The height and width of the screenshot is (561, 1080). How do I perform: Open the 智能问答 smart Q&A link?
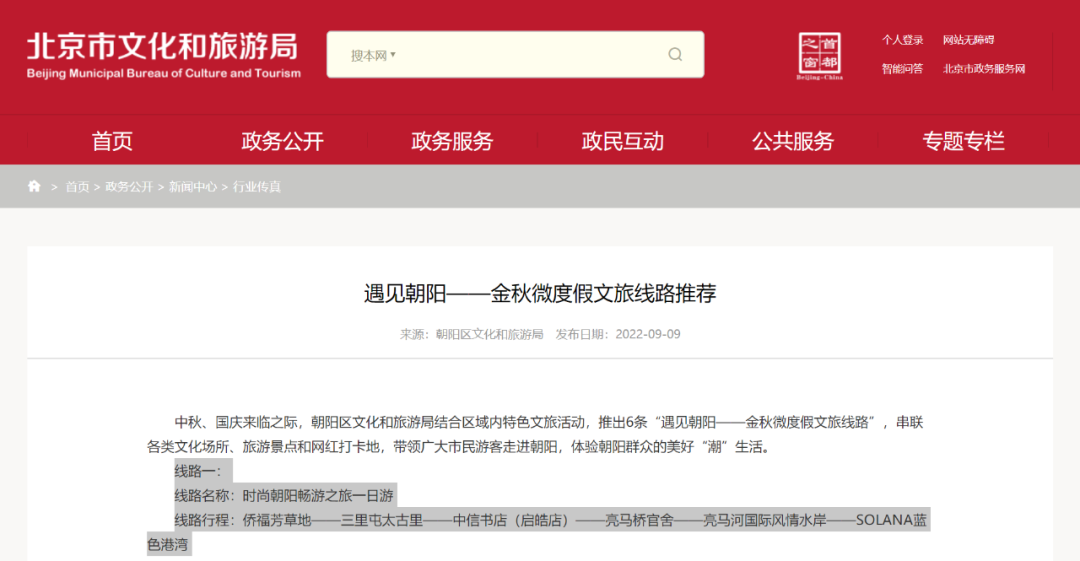point(902,69)
